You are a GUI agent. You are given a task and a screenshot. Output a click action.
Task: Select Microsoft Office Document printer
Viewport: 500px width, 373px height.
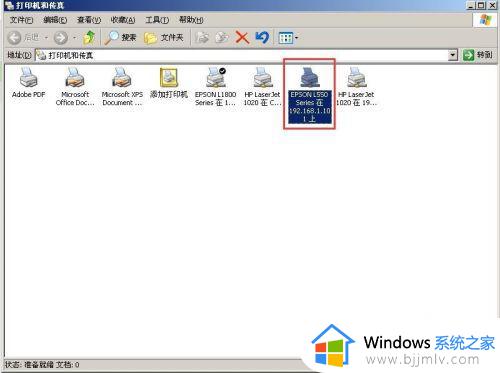[x=75, y=86]
